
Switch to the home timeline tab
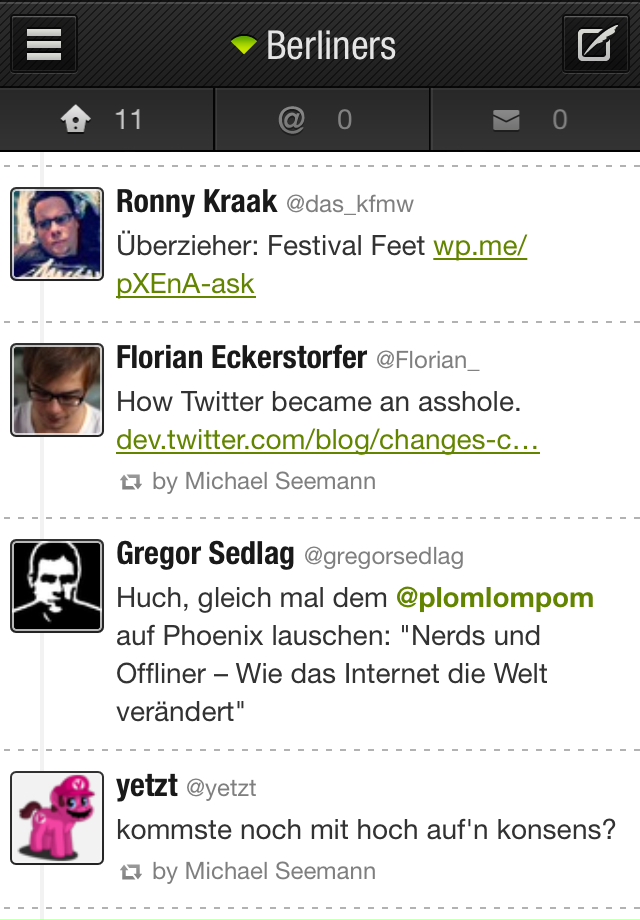pos(106,121)
